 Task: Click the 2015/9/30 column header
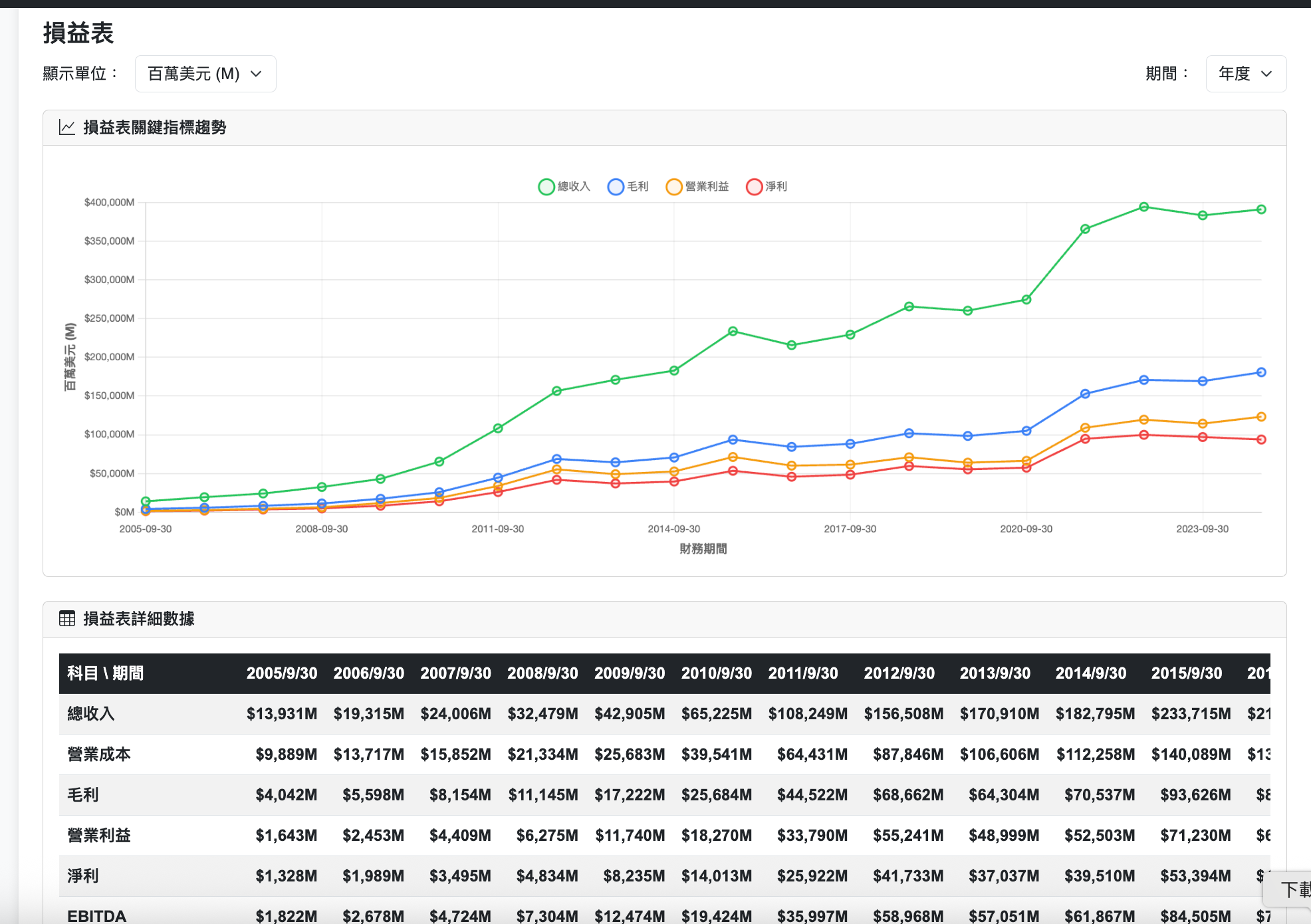(x=1186, y=673)
